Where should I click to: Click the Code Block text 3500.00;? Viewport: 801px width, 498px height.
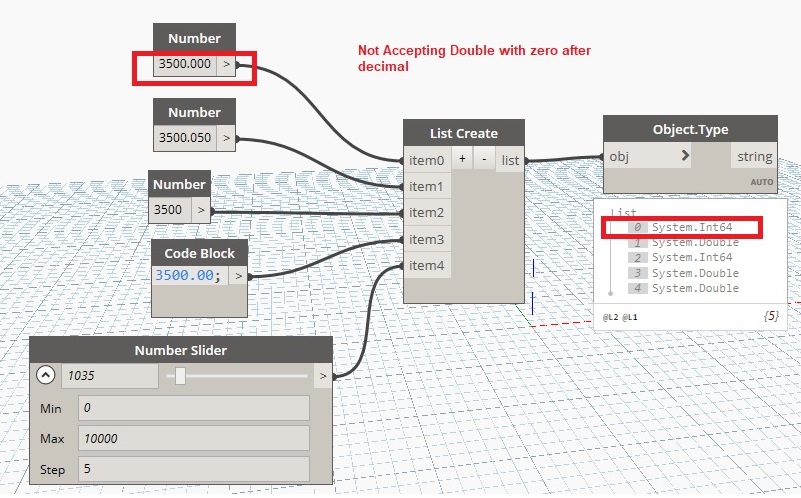coord(189,275)
